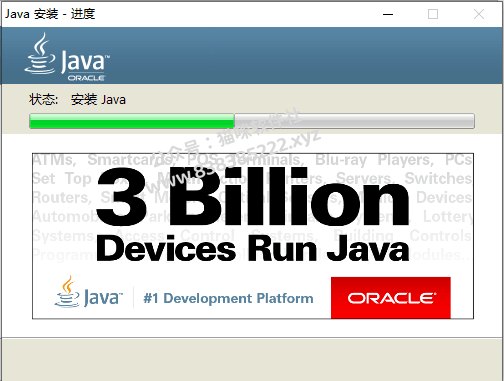Click the empty footer panel at the bottom
Screen dimensions: 504x381
[252, 359]
